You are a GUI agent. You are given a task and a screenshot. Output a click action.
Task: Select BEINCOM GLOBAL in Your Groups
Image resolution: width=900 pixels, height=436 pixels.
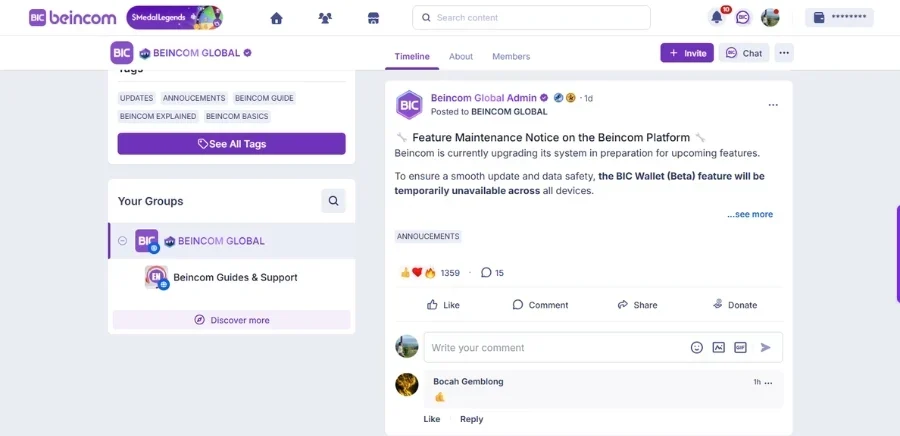tap(231, 241)
